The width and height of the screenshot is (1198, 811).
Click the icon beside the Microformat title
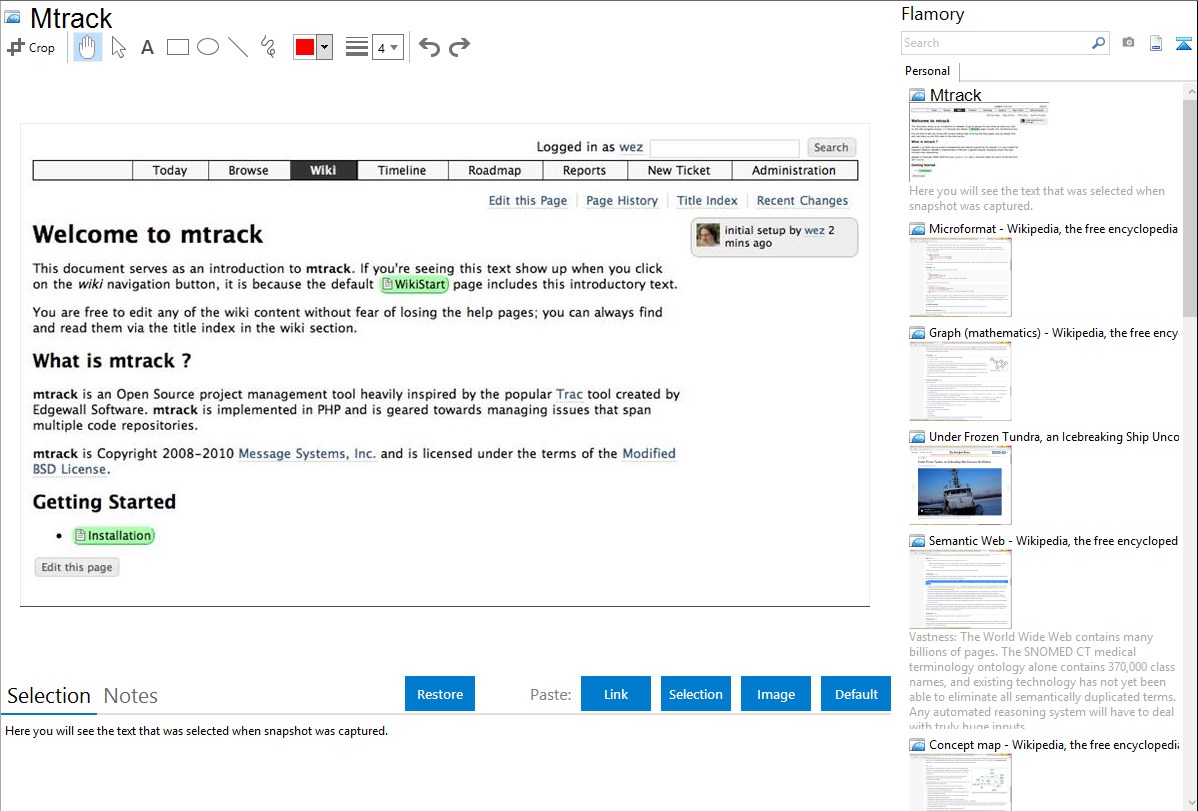point(918,229)
